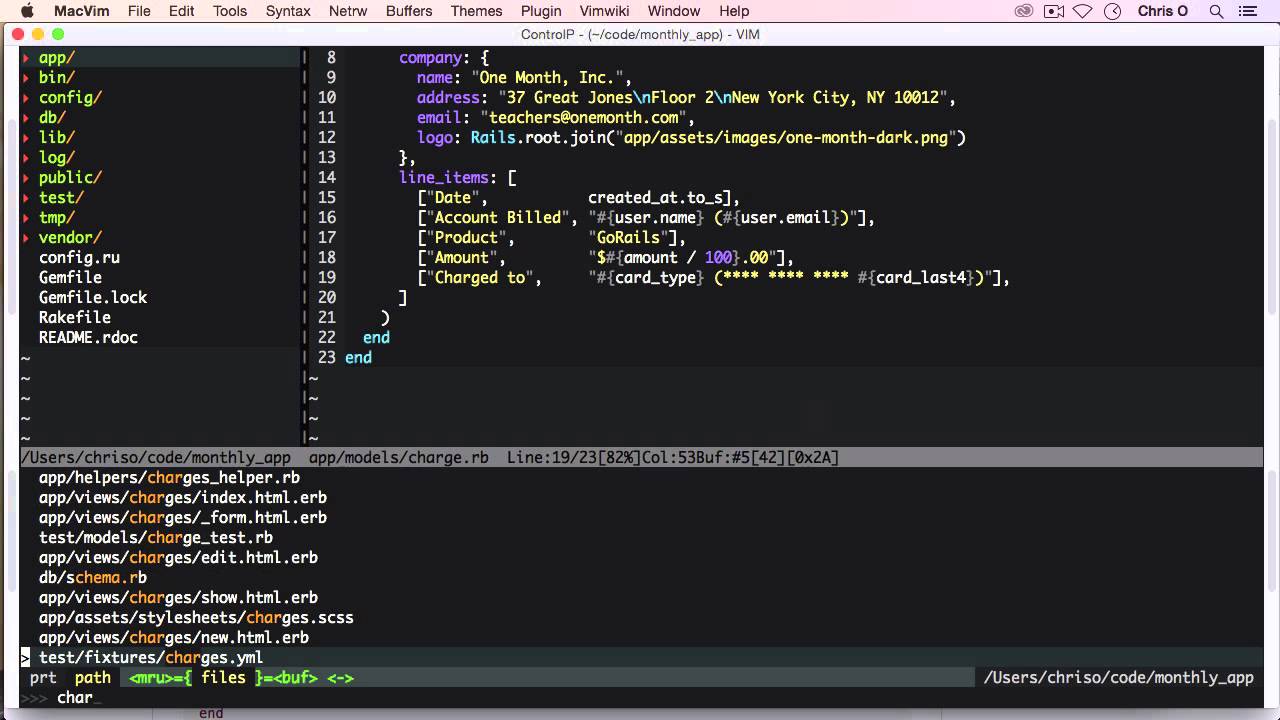Click the CtrlP path search-mode label
The width and height of the screenshot is (1280, 720).
93,678
